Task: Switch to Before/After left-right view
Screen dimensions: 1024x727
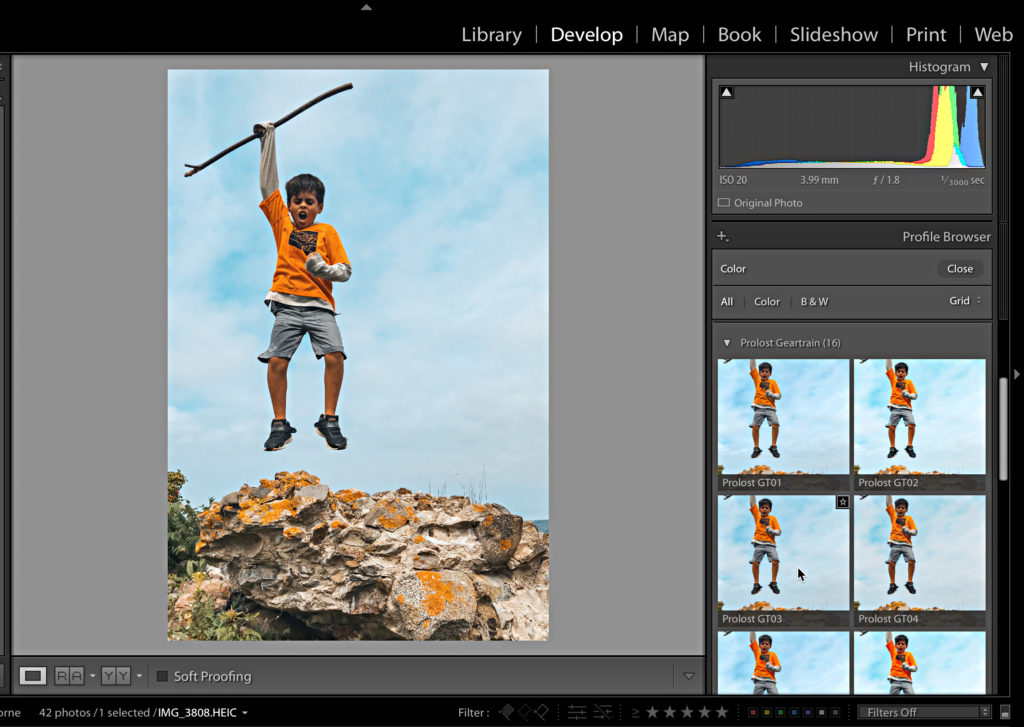Action: [x=69, y=676]
